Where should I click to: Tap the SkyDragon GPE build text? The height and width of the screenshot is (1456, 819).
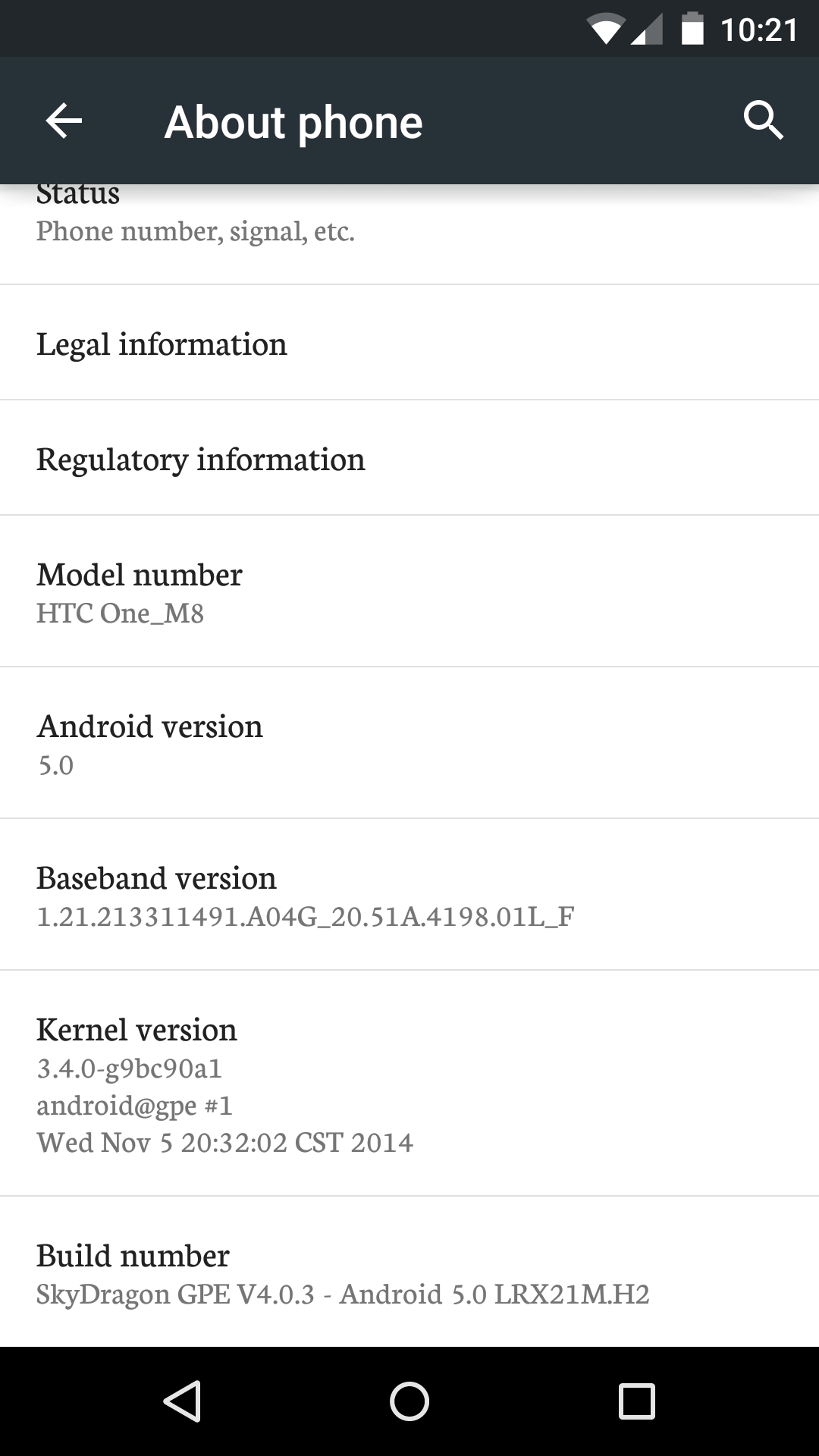pos(343,1294)
